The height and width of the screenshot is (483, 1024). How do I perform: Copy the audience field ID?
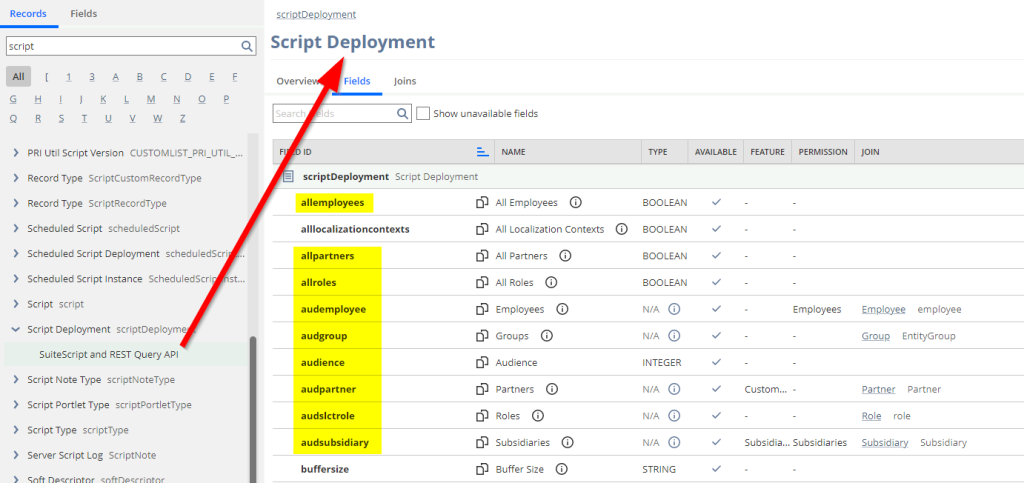point(482,362)
